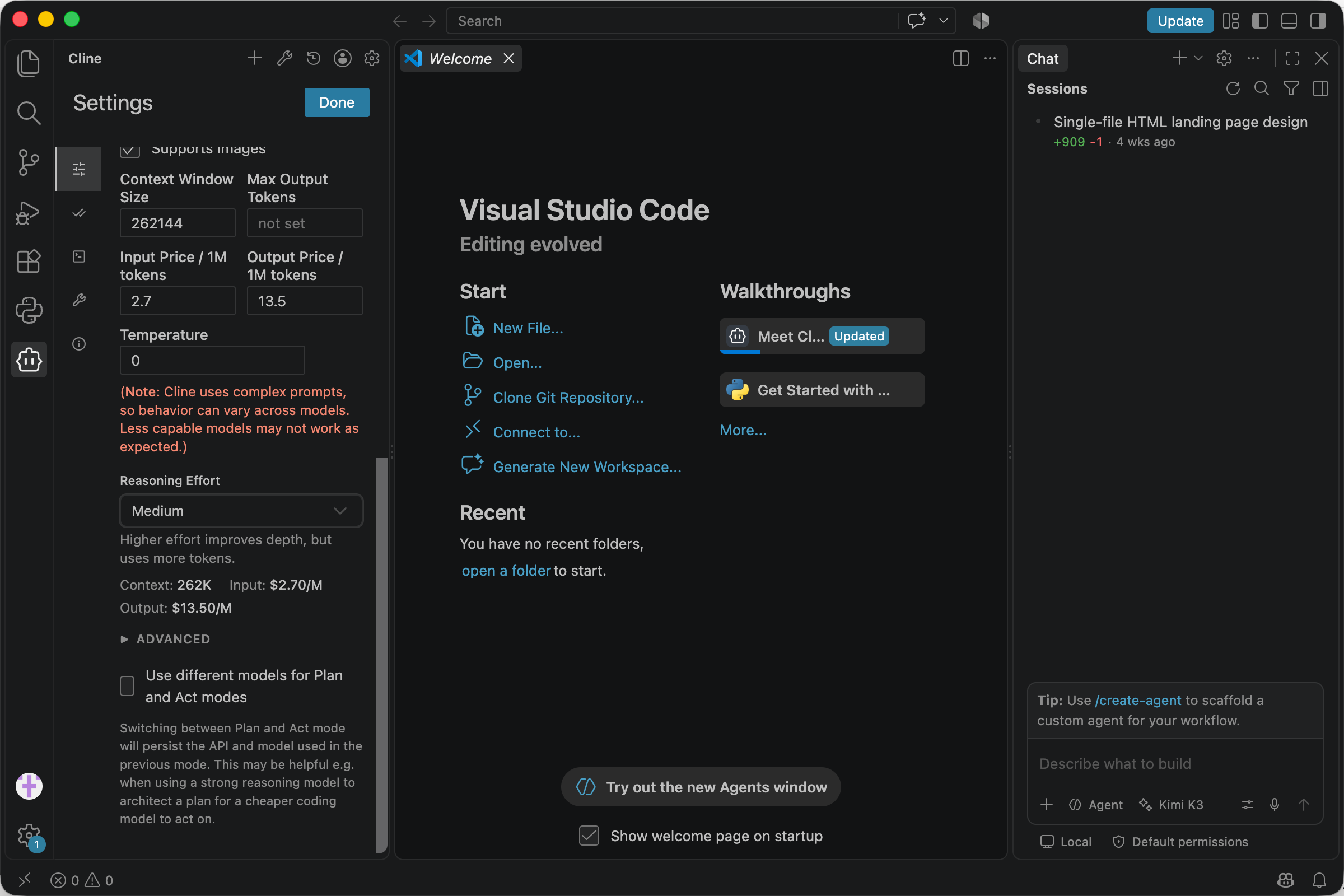
Task: Refresh the chat Sessions list
Action: 1233,88
